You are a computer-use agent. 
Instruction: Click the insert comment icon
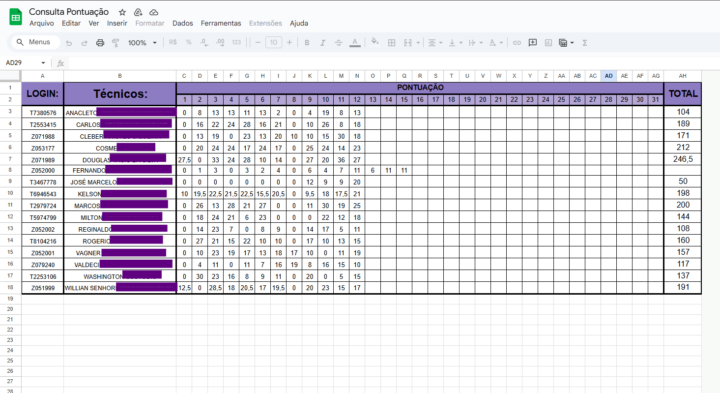tap(533, 43)
